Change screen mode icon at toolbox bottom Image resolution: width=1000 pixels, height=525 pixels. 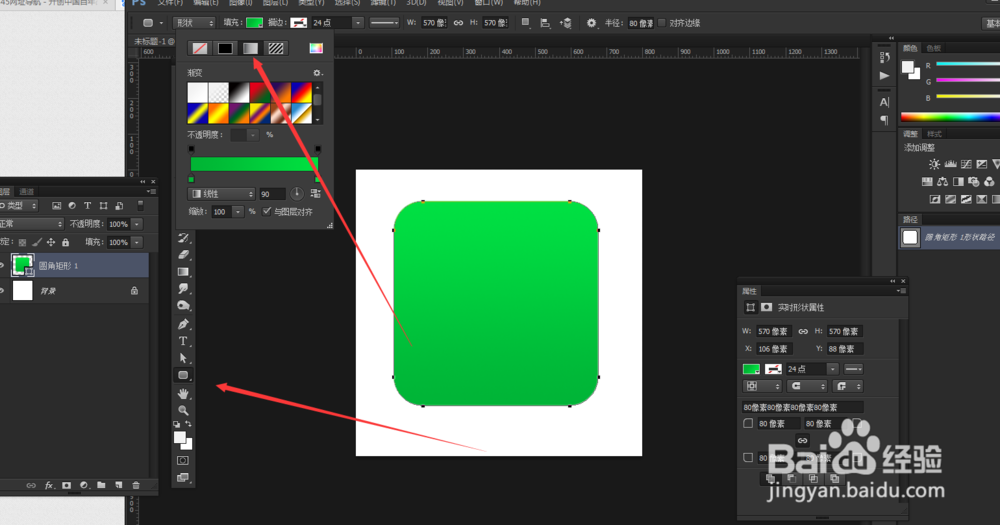click(183, 477)
